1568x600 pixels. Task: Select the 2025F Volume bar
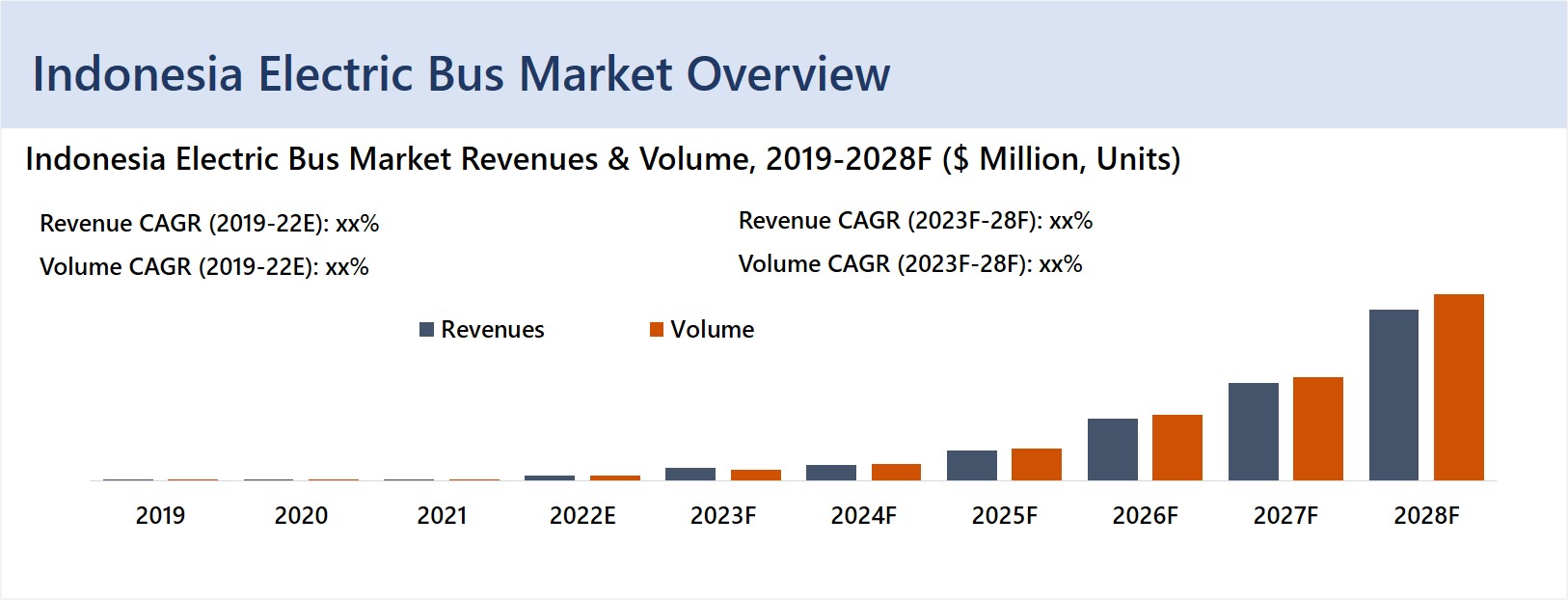[x=1037, y=464]
